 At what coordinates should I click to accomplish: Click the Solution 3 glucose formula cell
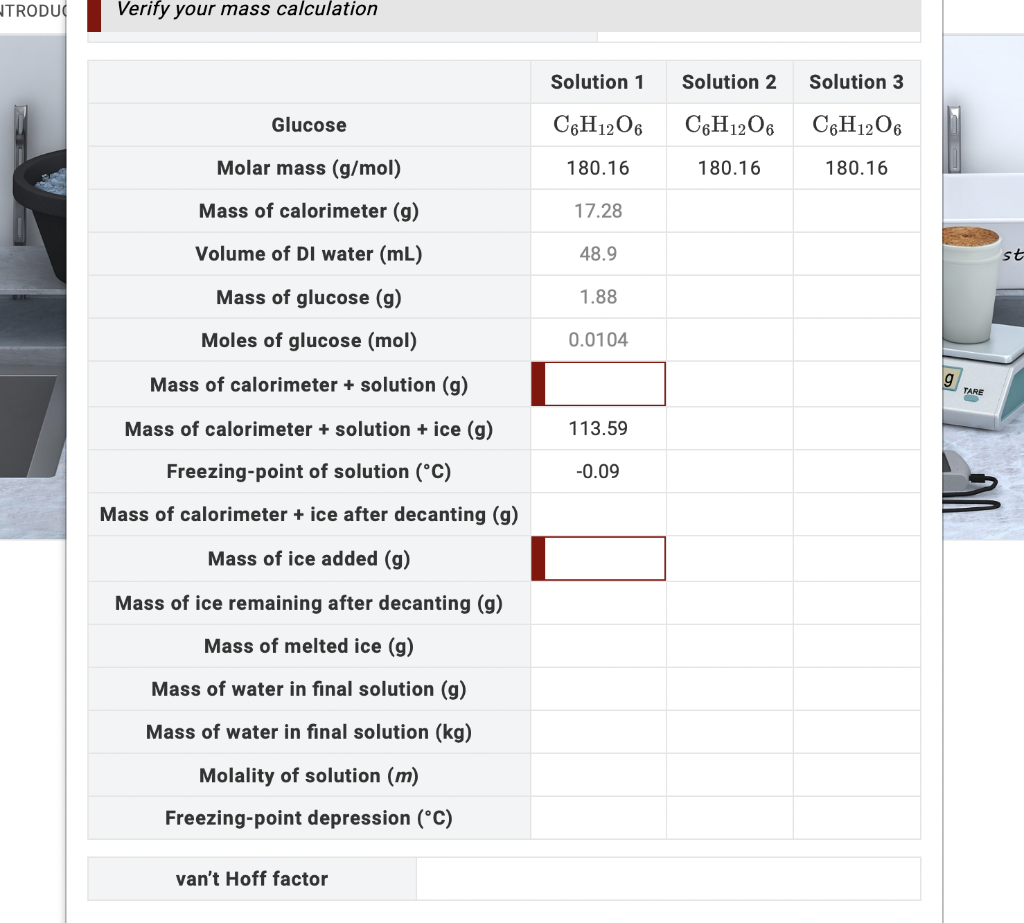click(x=857, y=125)
